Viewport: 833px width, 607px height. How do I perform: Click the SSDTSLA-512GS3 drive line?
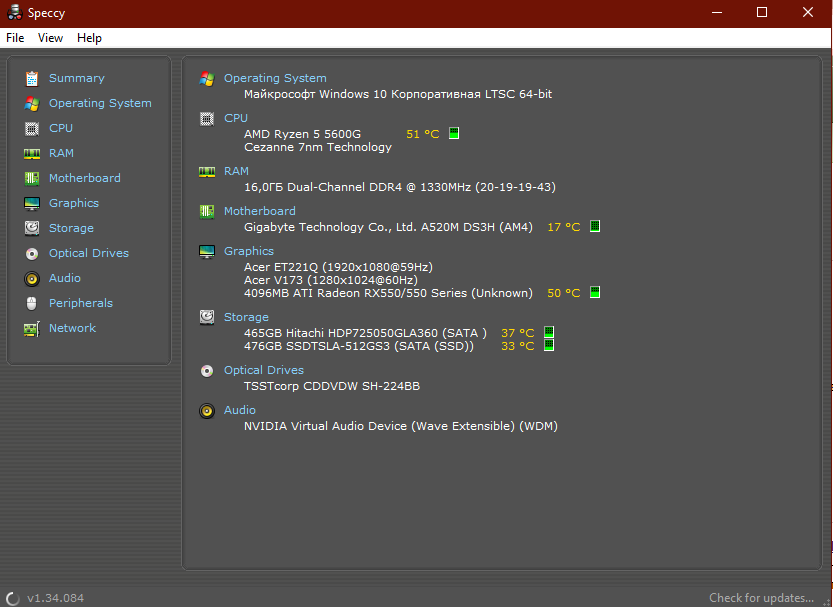tap(359, 346)
